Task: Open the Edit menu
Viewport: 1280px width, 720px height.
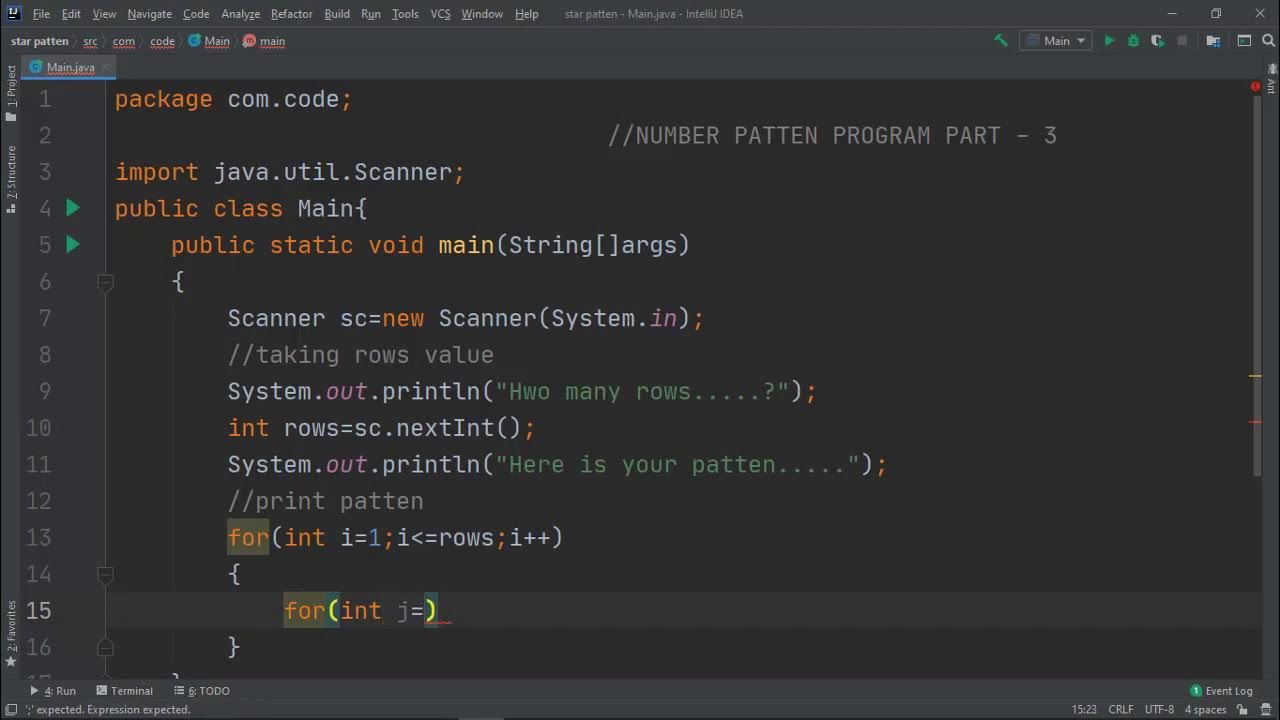Action: [71, 14]
